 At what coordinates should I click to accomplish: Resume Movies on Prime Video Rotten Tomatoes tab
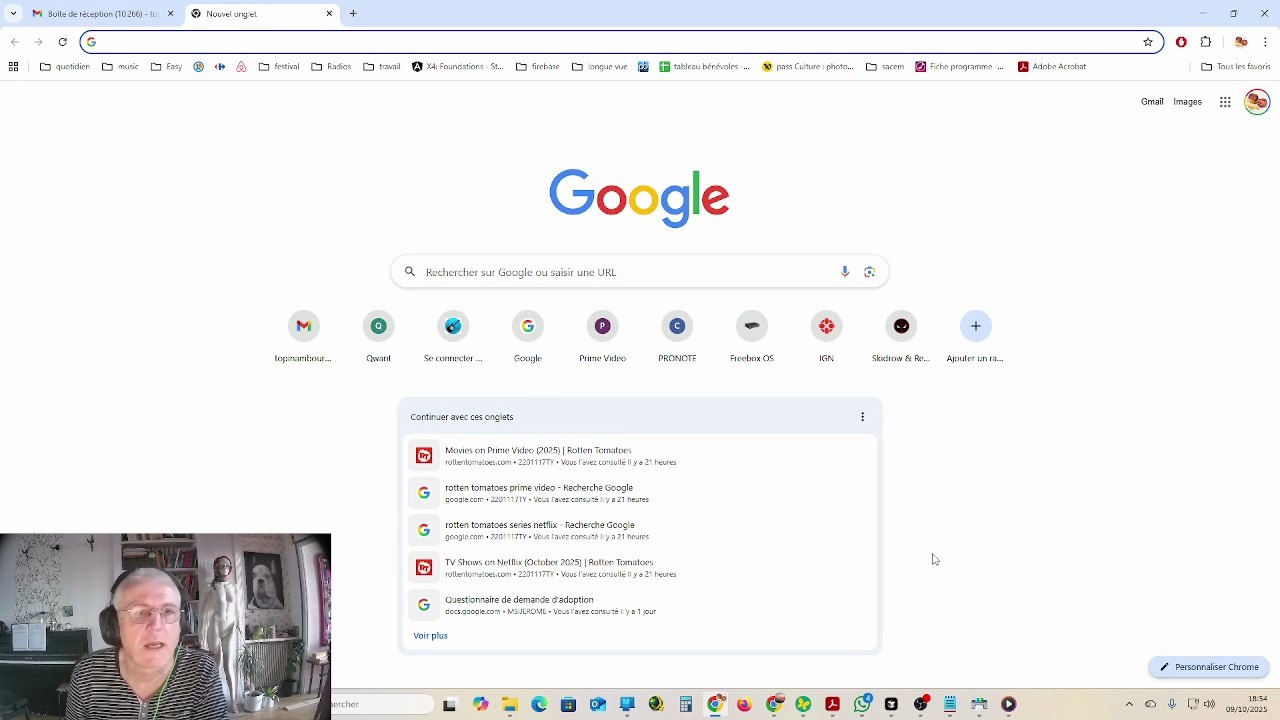pos(640,456)
